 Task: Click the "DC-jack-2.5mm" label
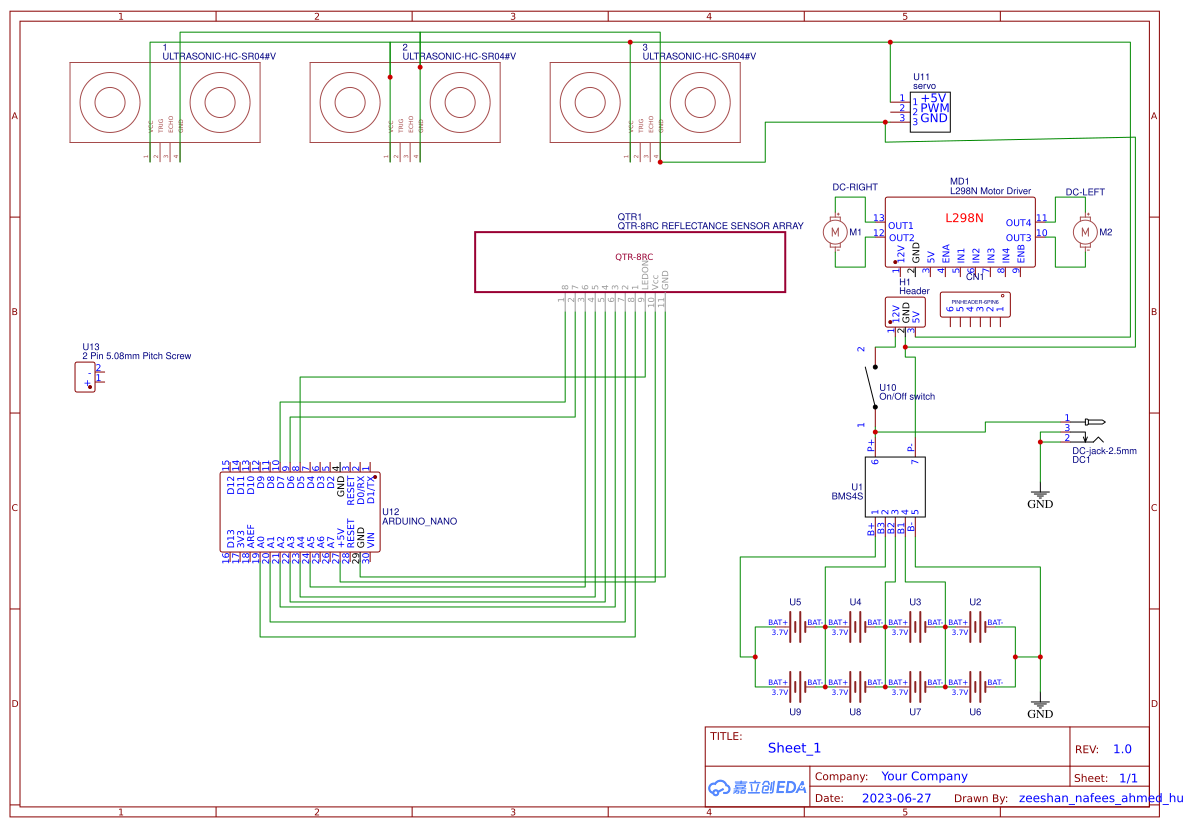pyautogui.click(x=1104, y=451)
